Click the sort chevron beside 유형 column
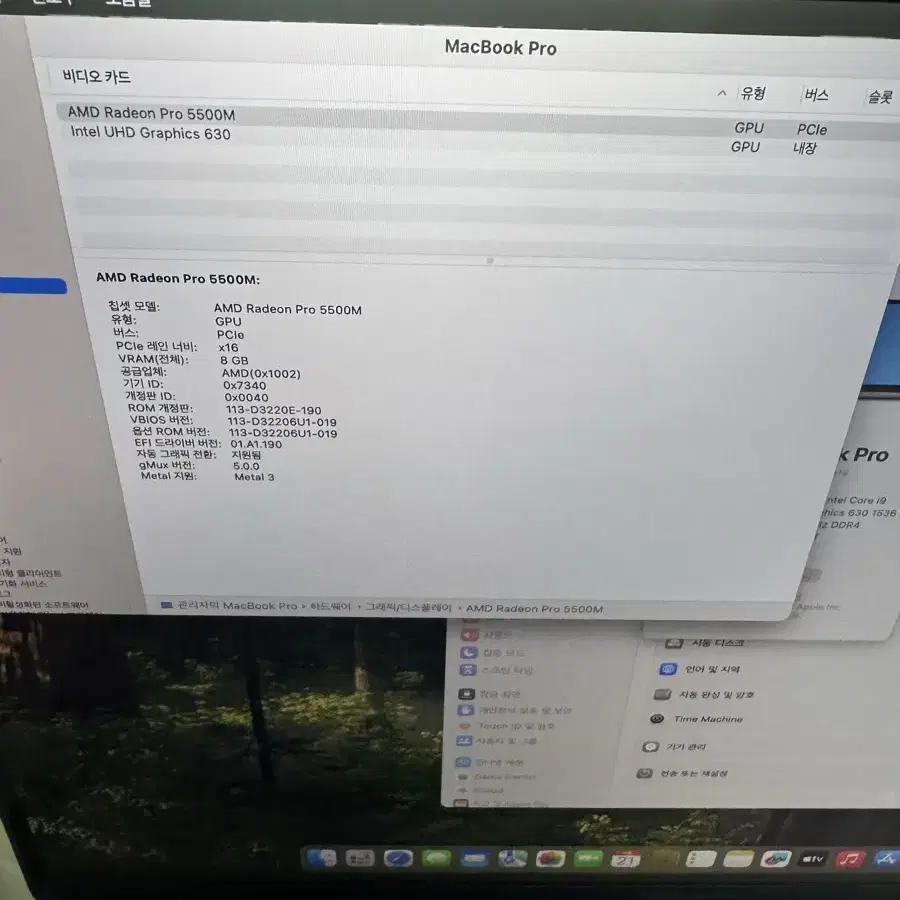 tap(722, 93)
